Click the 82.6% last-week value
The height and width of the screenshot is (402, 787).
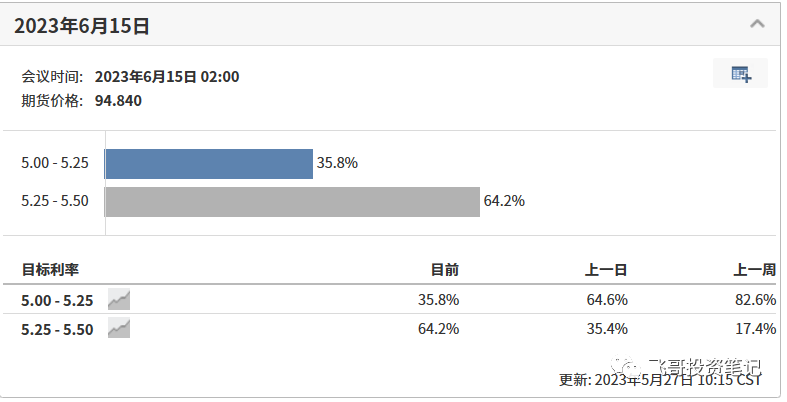pos(755,300)
